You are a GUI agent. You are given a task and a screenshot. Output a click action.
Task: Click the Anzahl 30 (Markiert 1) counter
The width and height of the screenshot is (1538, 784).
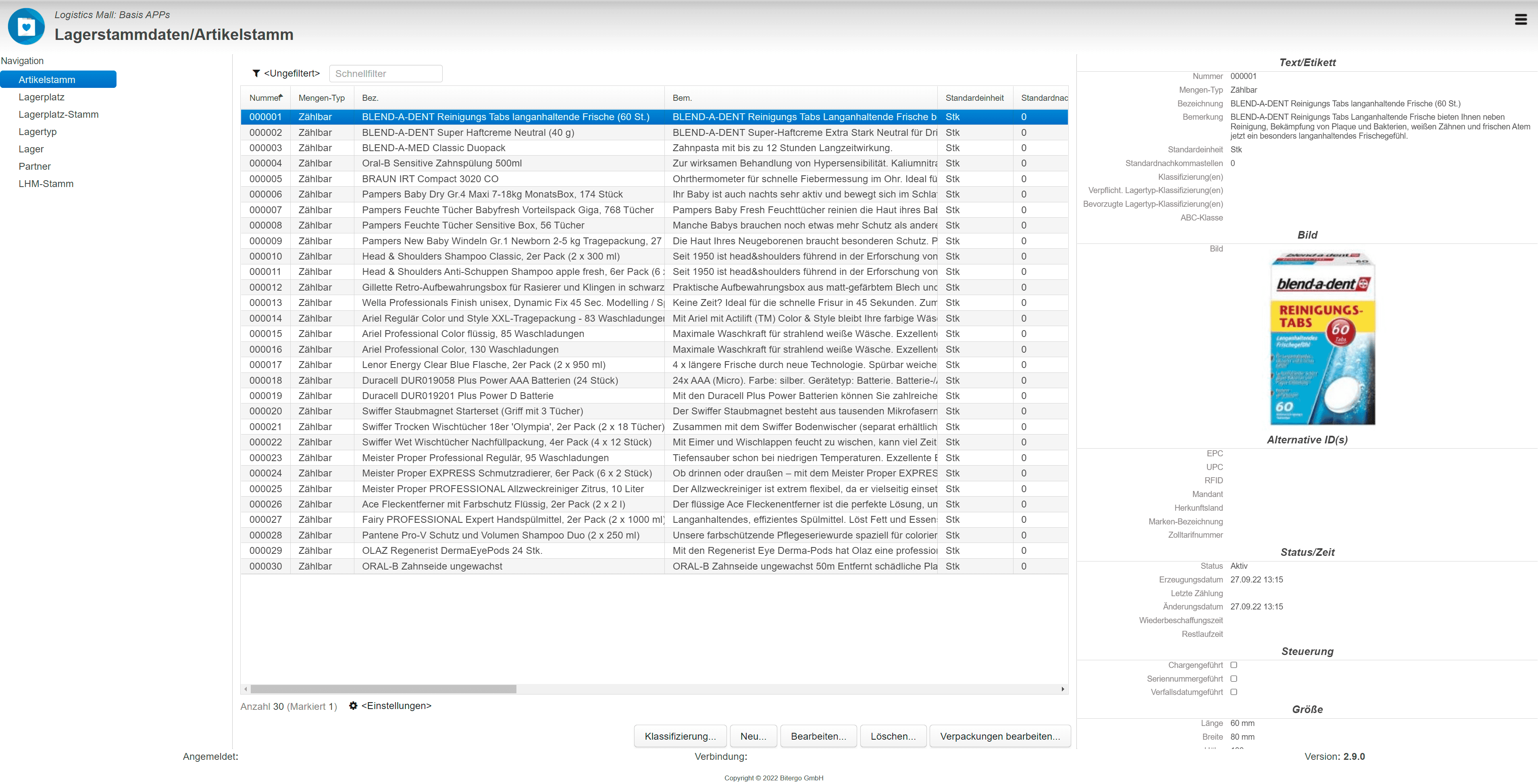coord(289,706)
